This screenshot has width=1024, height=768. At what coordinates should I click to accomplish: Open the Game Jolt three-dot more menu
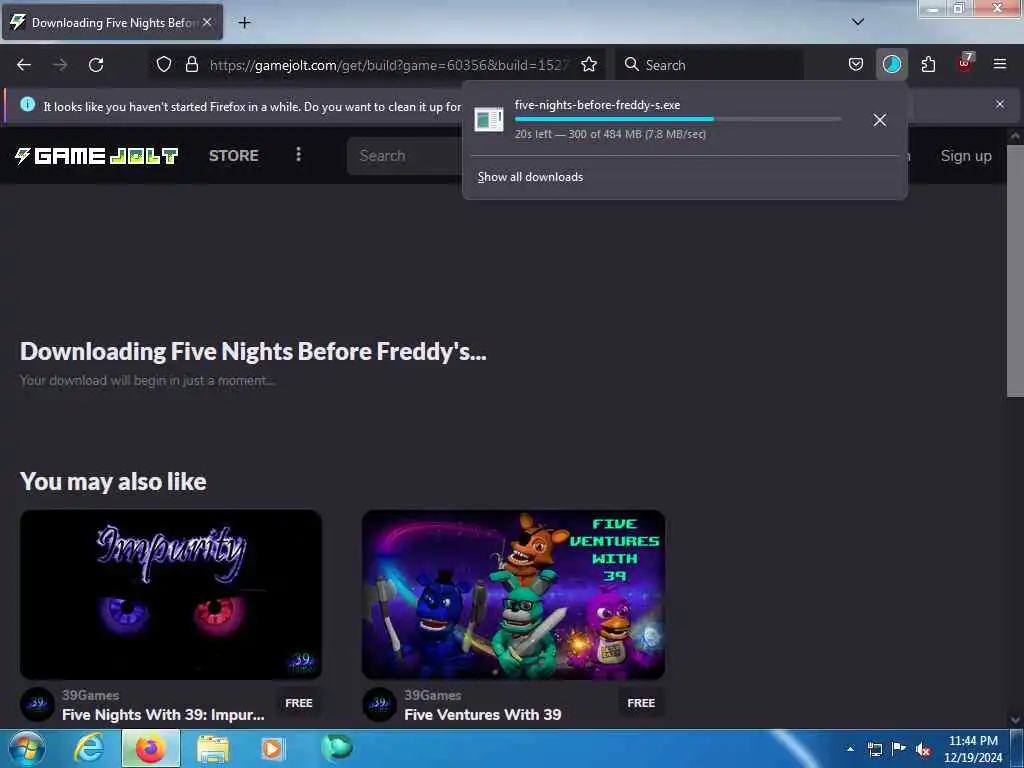coord(298,155)
